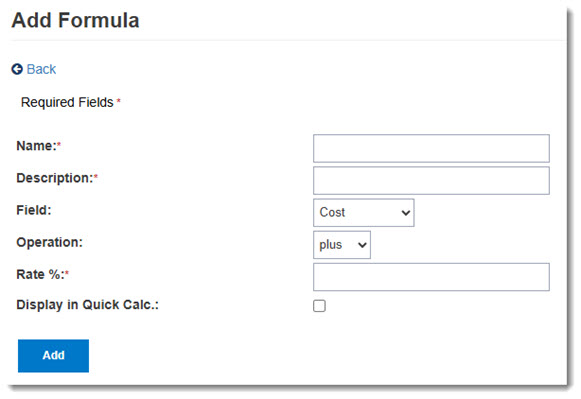Click the Field label text

coord(34,210)
